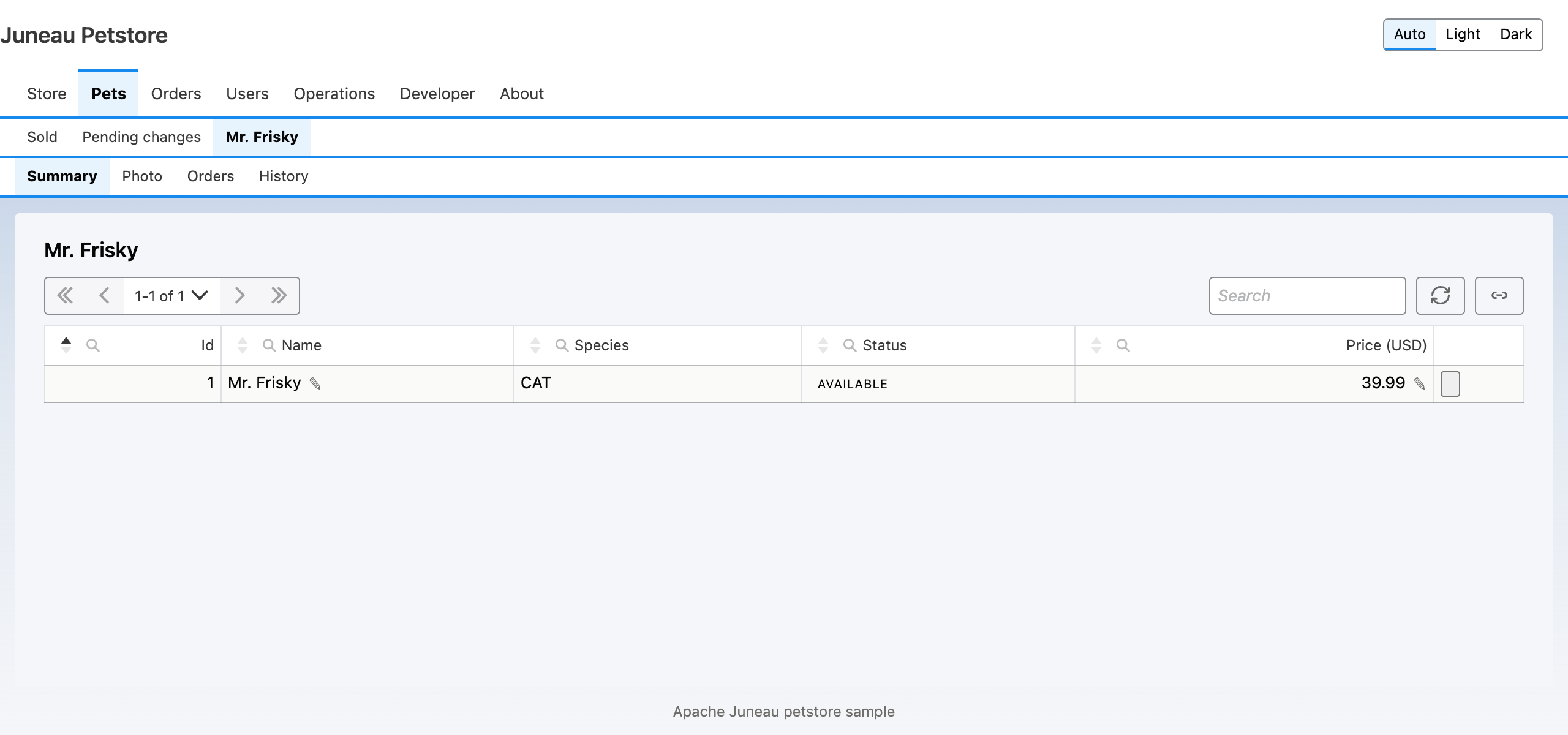Image resolution: width=1568 pixels, height=735 pixels.
Task: Select the Sold sub-tab
Action: [x=42, y=137]
